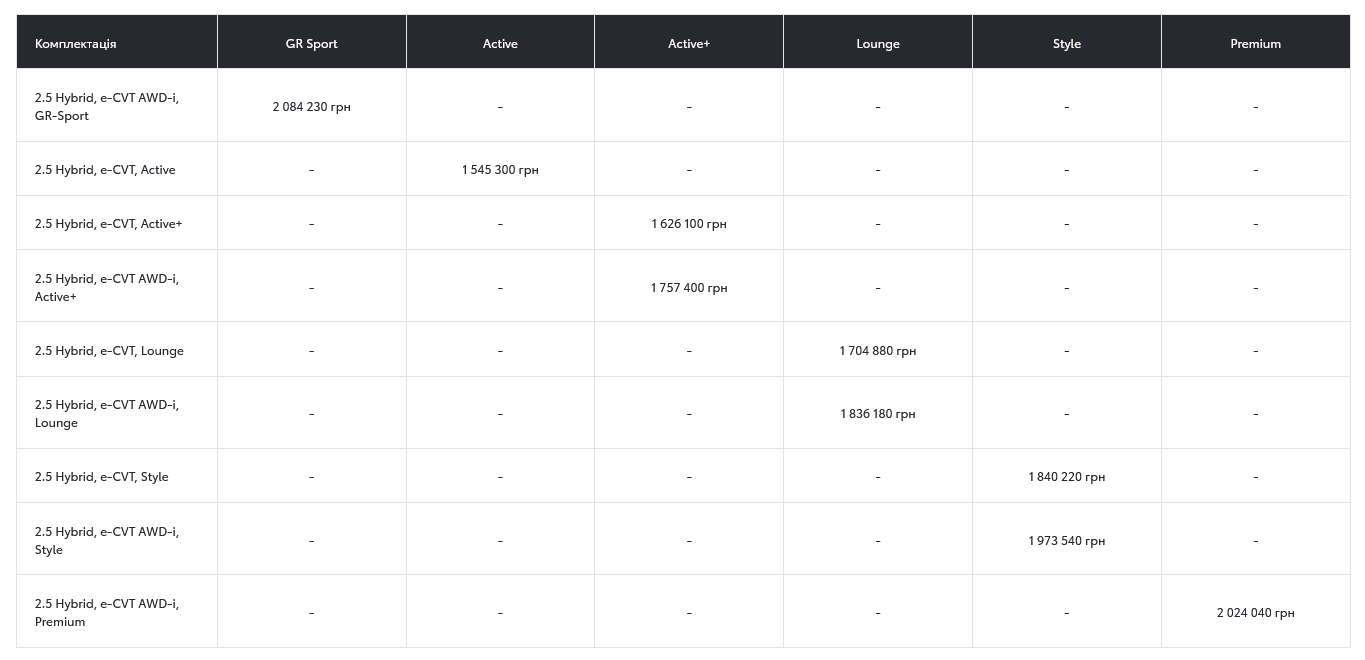
Task: Click the 1 973 540 грн price
Action: 1067,541
